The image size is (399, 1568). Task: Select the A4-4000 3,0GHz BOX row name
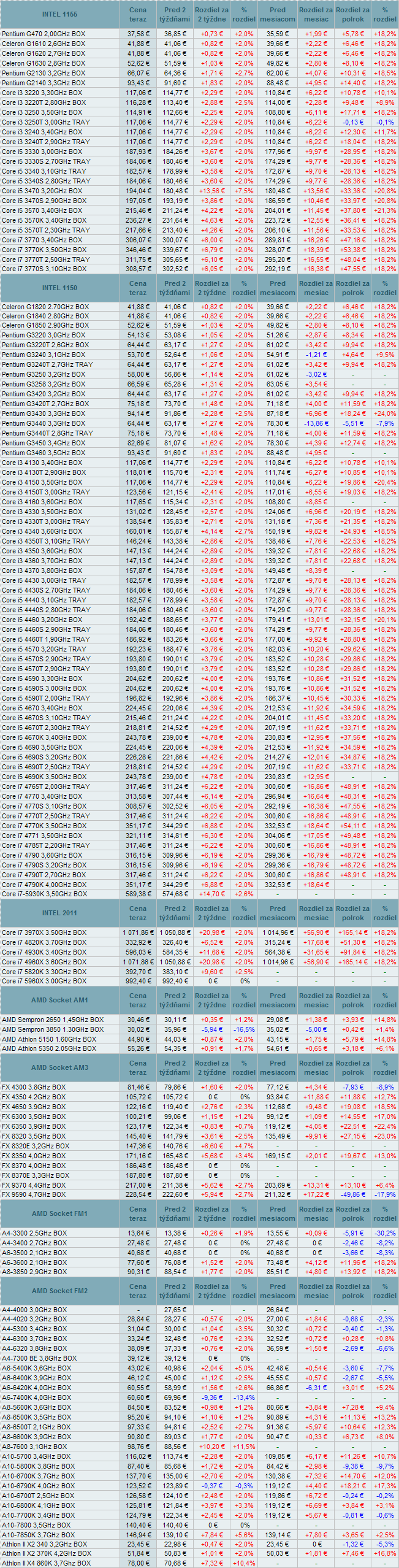pos(34,1310)
